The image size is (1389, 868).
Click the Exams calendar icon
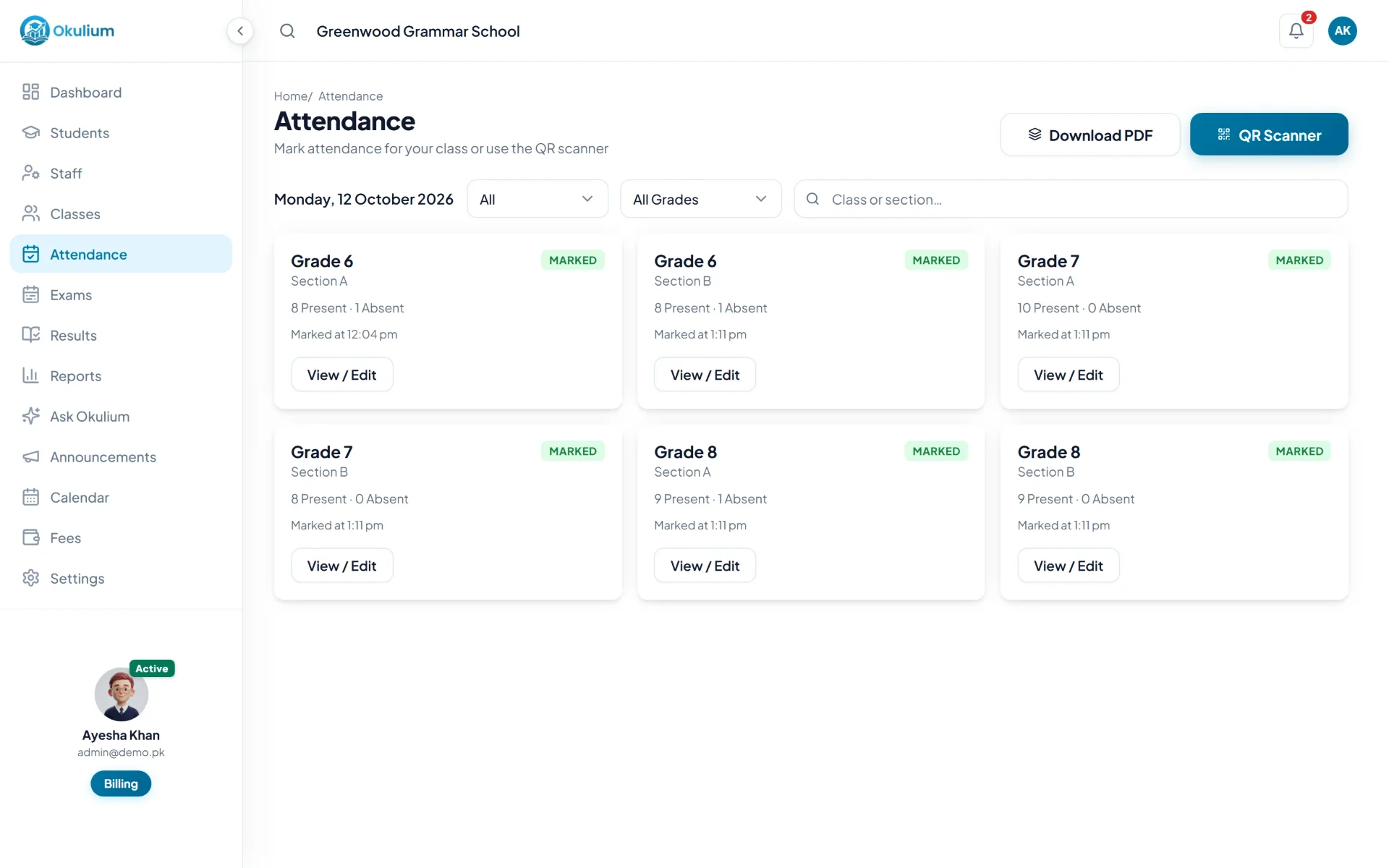[x=30, y=294]
